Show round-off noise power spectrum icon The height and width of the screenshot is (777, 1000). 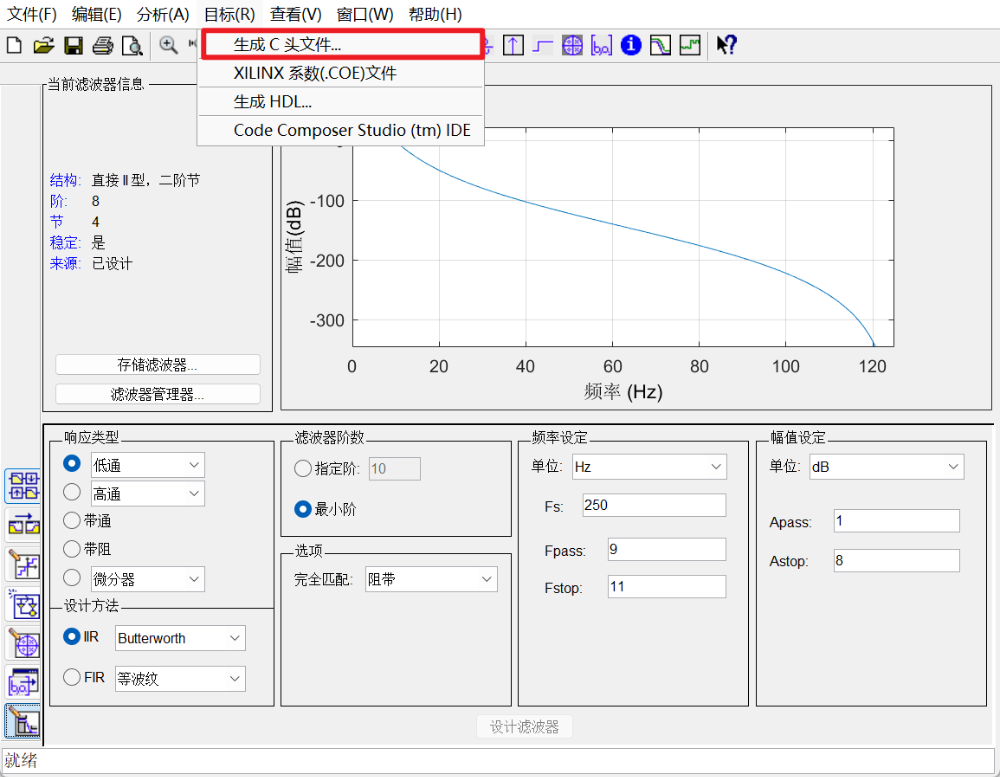(x=690, y=45)
